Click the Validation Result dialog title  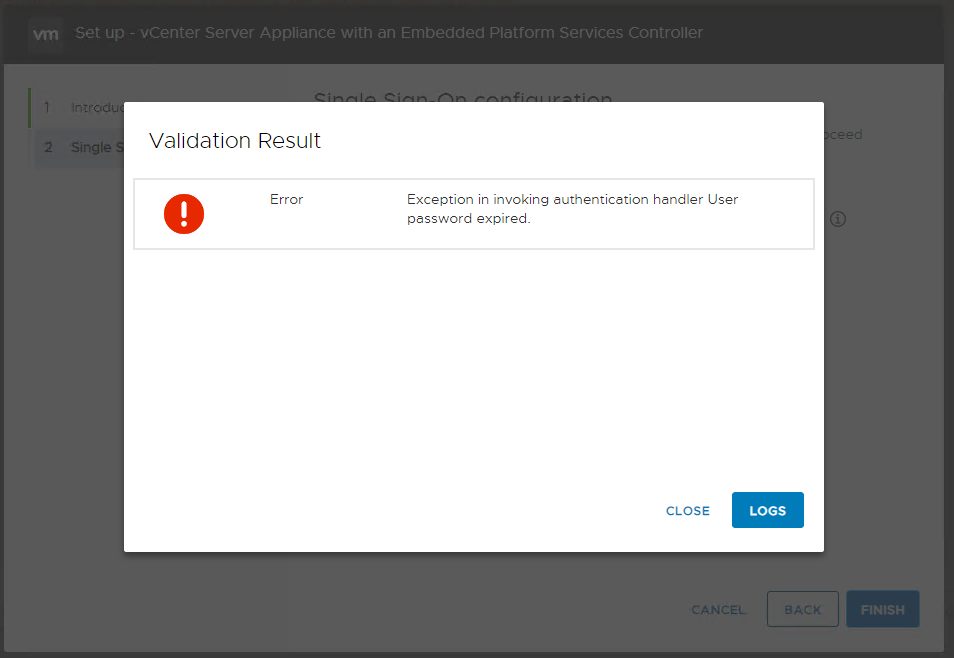(x=234, y=140)
